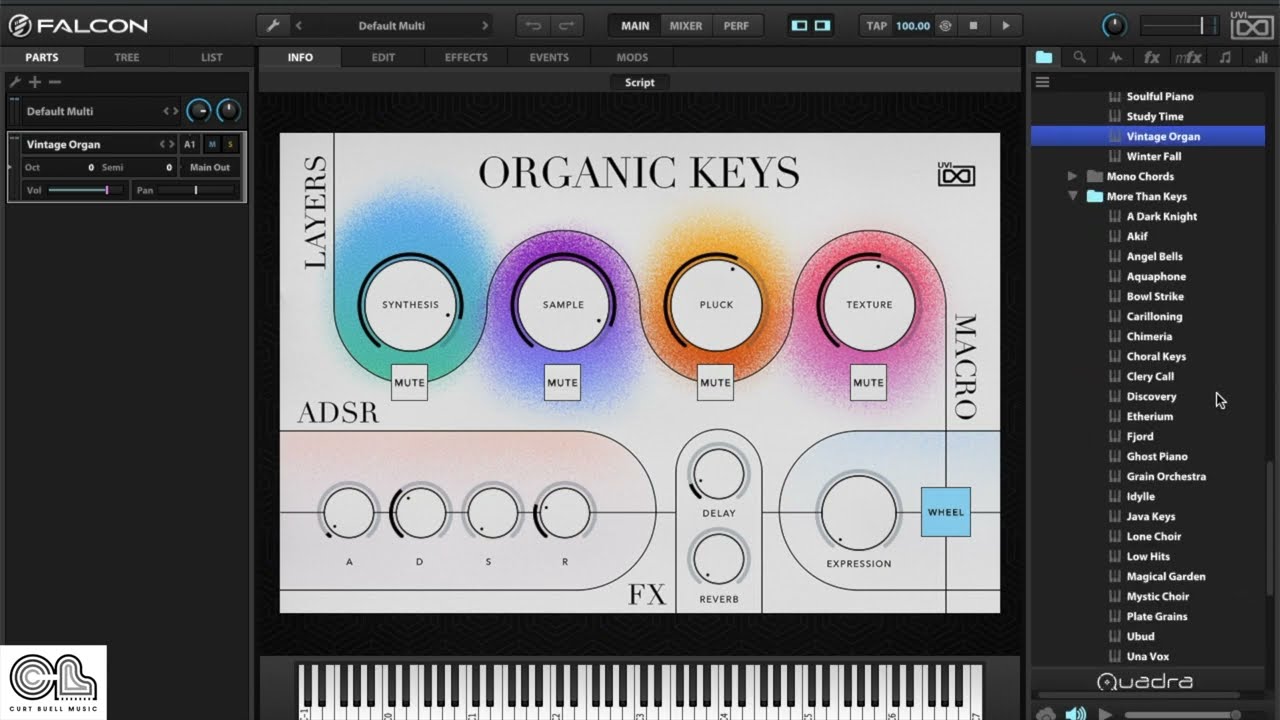Click the undo arrow in the top toolbar
This screenshot has width=1280, height=720.
coord(534,26)
